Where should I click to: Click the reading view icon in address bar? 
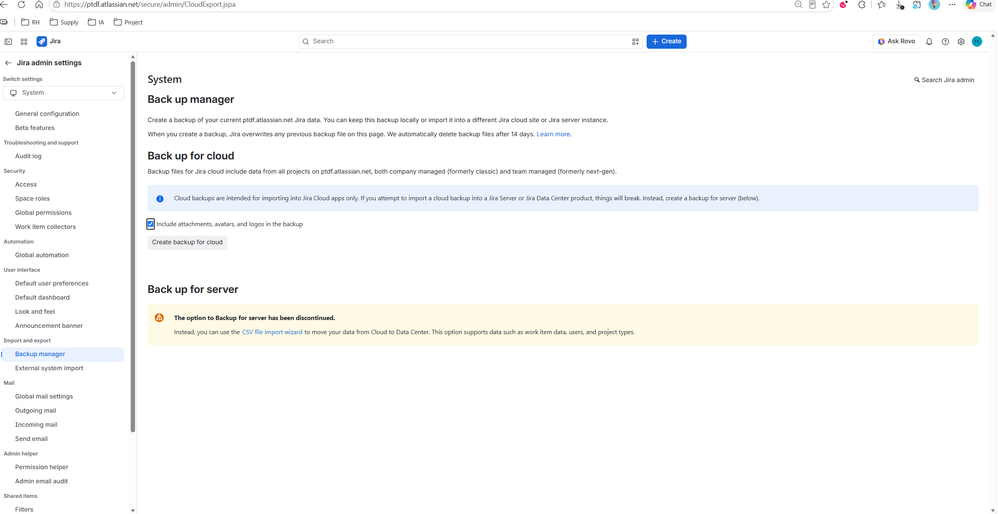click(x=812, y=4)
